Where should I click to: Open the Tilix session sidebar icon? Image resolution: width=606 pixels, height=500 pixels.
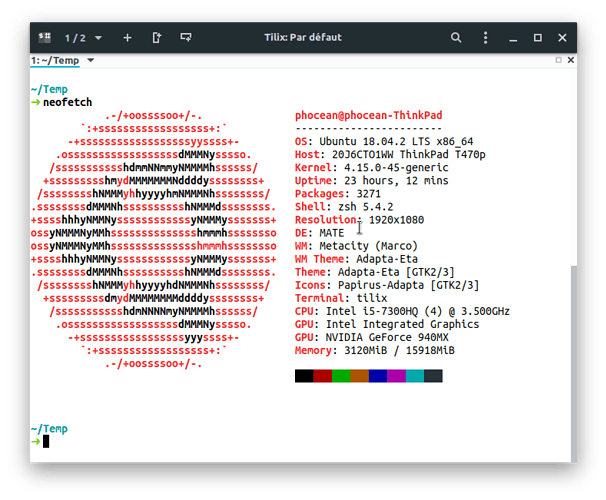pyautogui.click(x=45, y=37)
